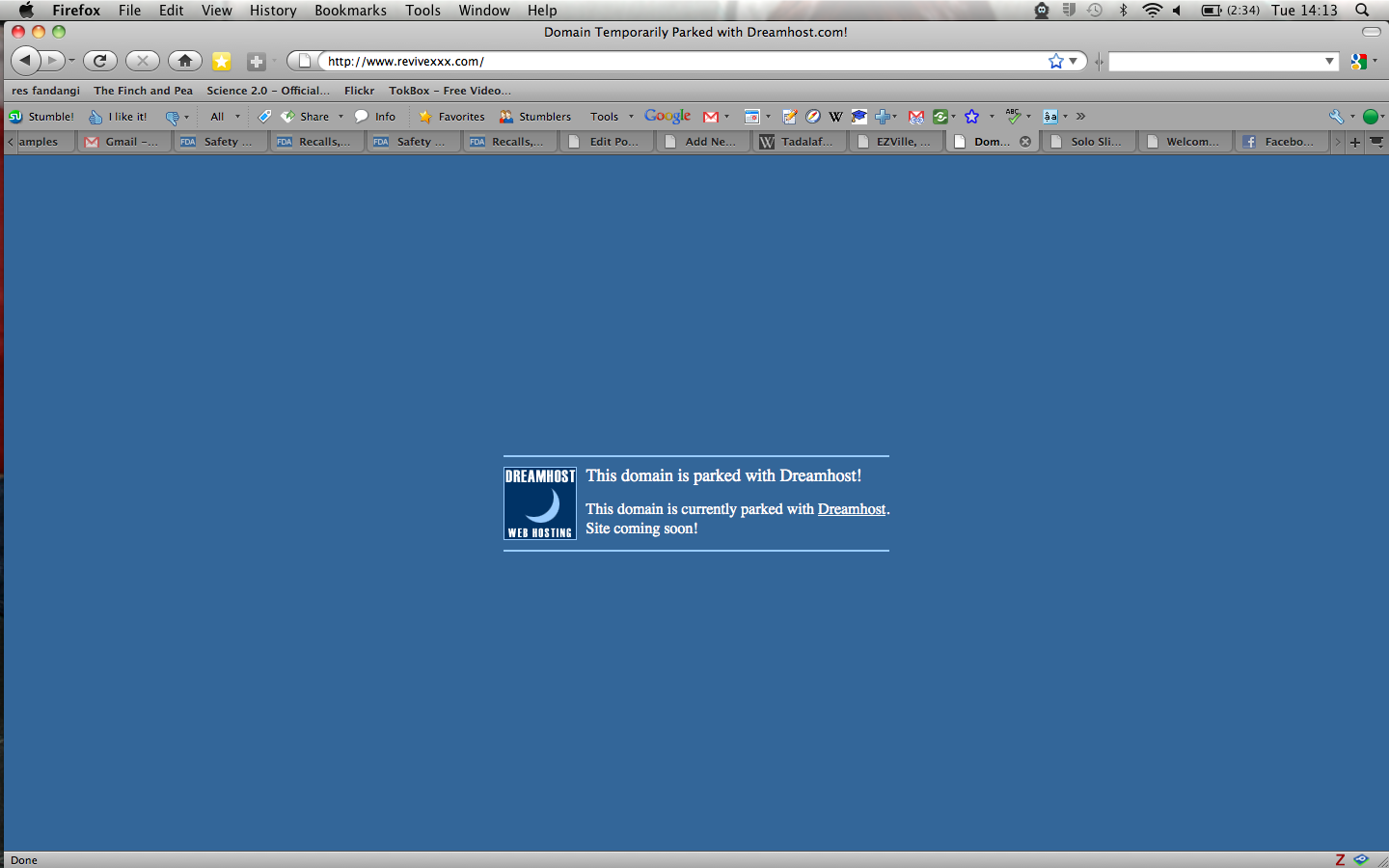Open the search bar history dropdown
Viewport: 1389px width, 868px height.
point(1329,61)
